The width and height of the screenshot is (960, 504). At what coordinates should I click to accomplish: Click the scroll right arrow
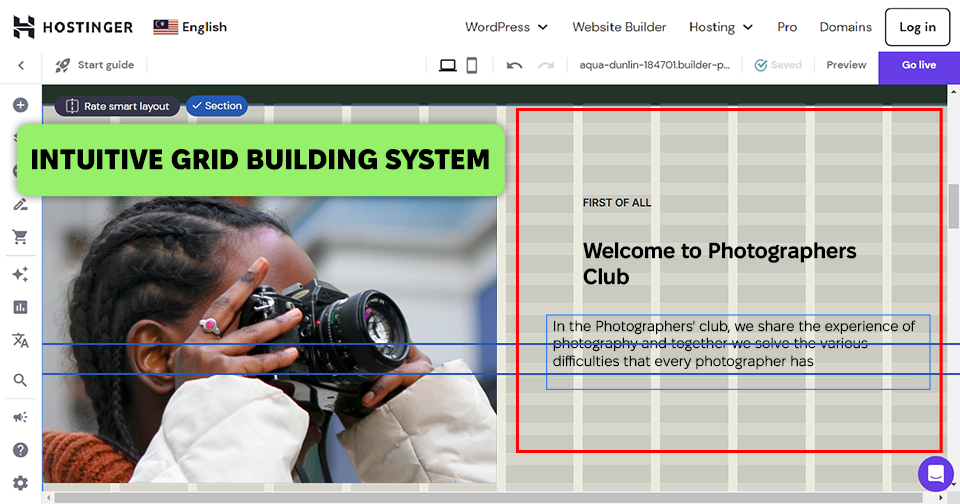942,497
